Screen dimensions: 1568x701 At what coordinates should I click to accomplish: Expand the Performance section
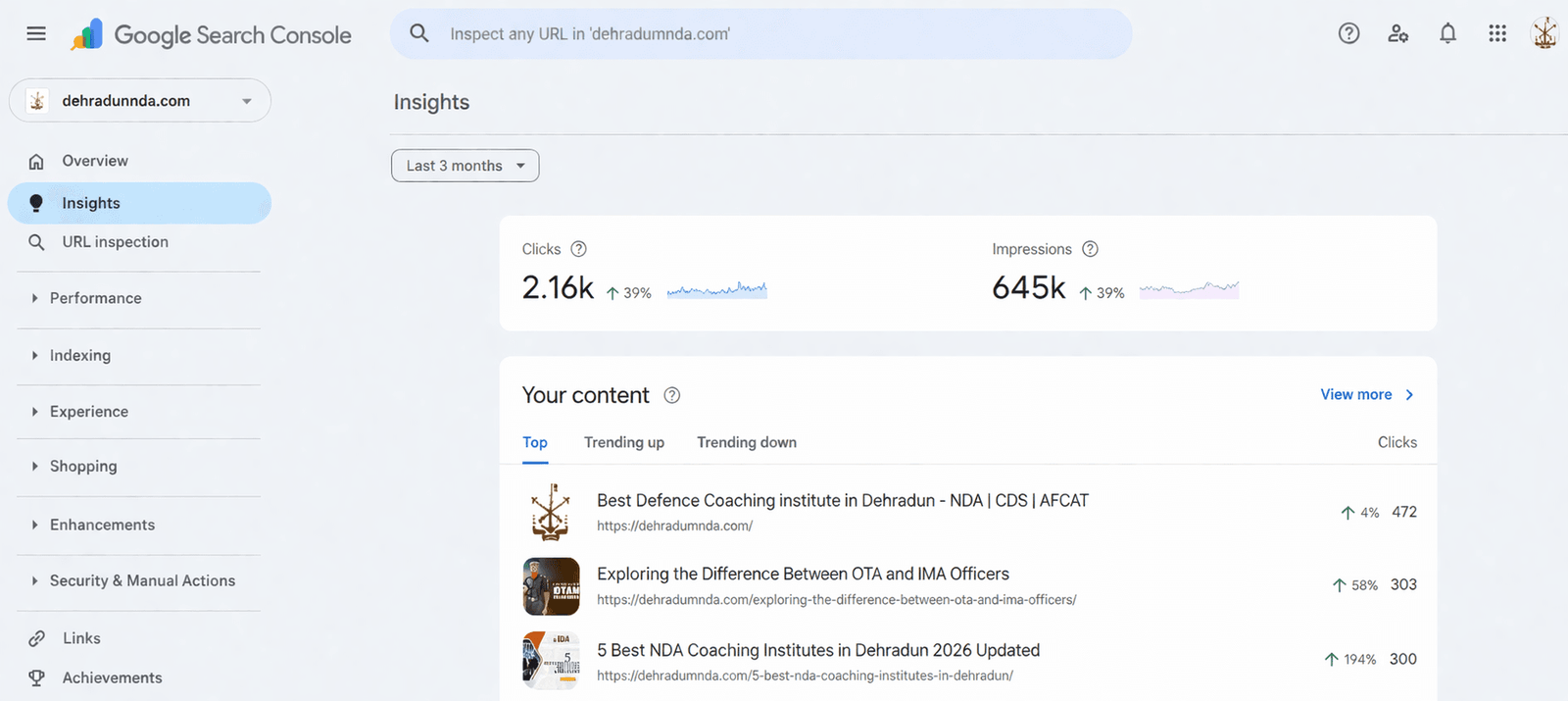tap(95, 298)
